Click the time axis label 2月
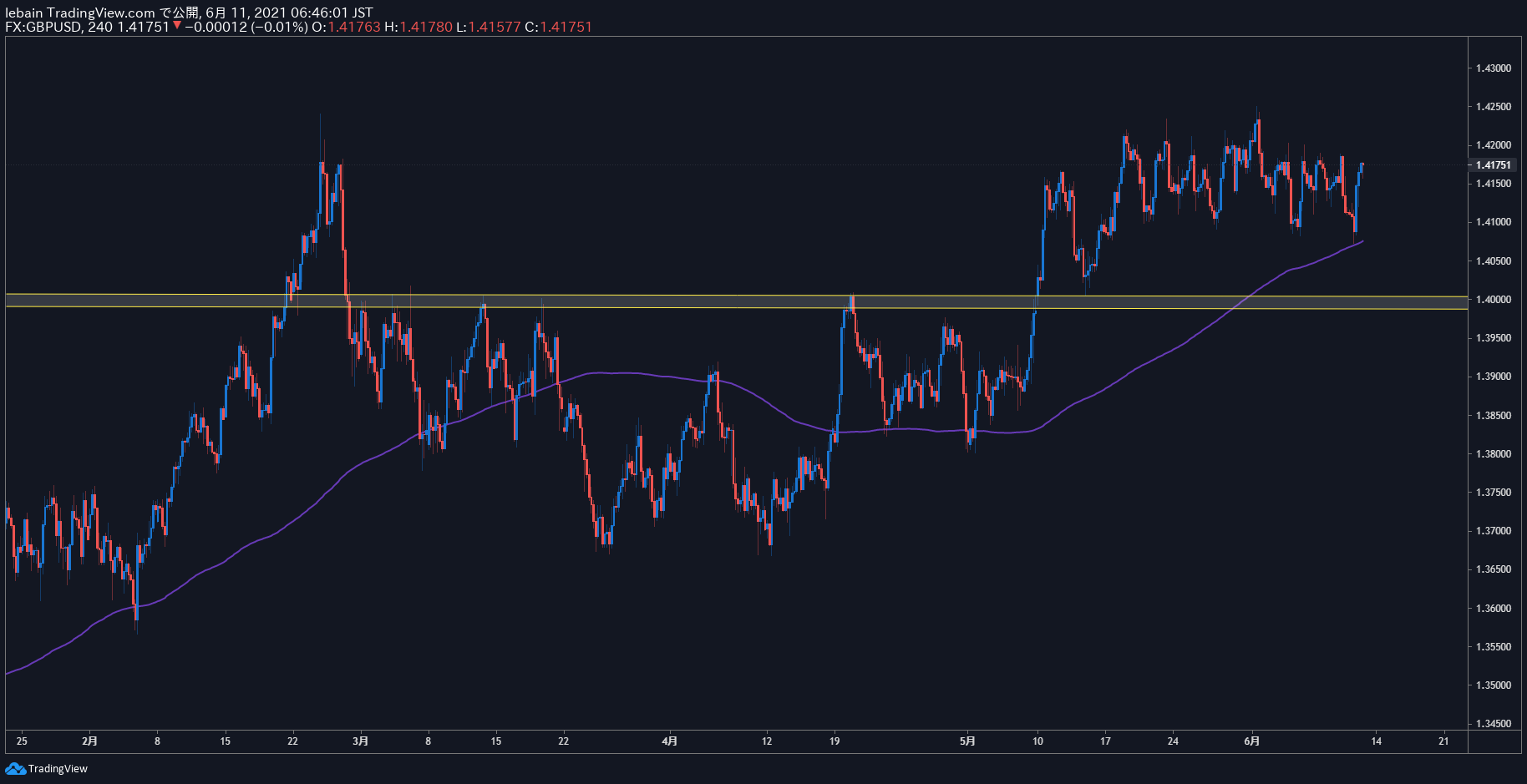 click(x=90, y=741)
